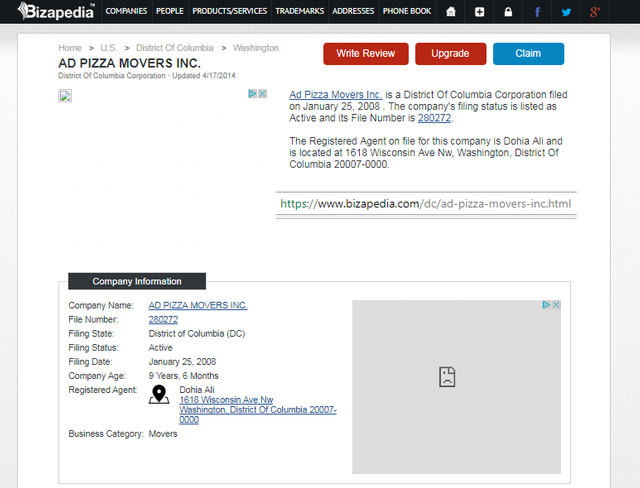The image size is (640, 488).
Task: Open the PEOPLE menu
Action: [x=170, y=11]
